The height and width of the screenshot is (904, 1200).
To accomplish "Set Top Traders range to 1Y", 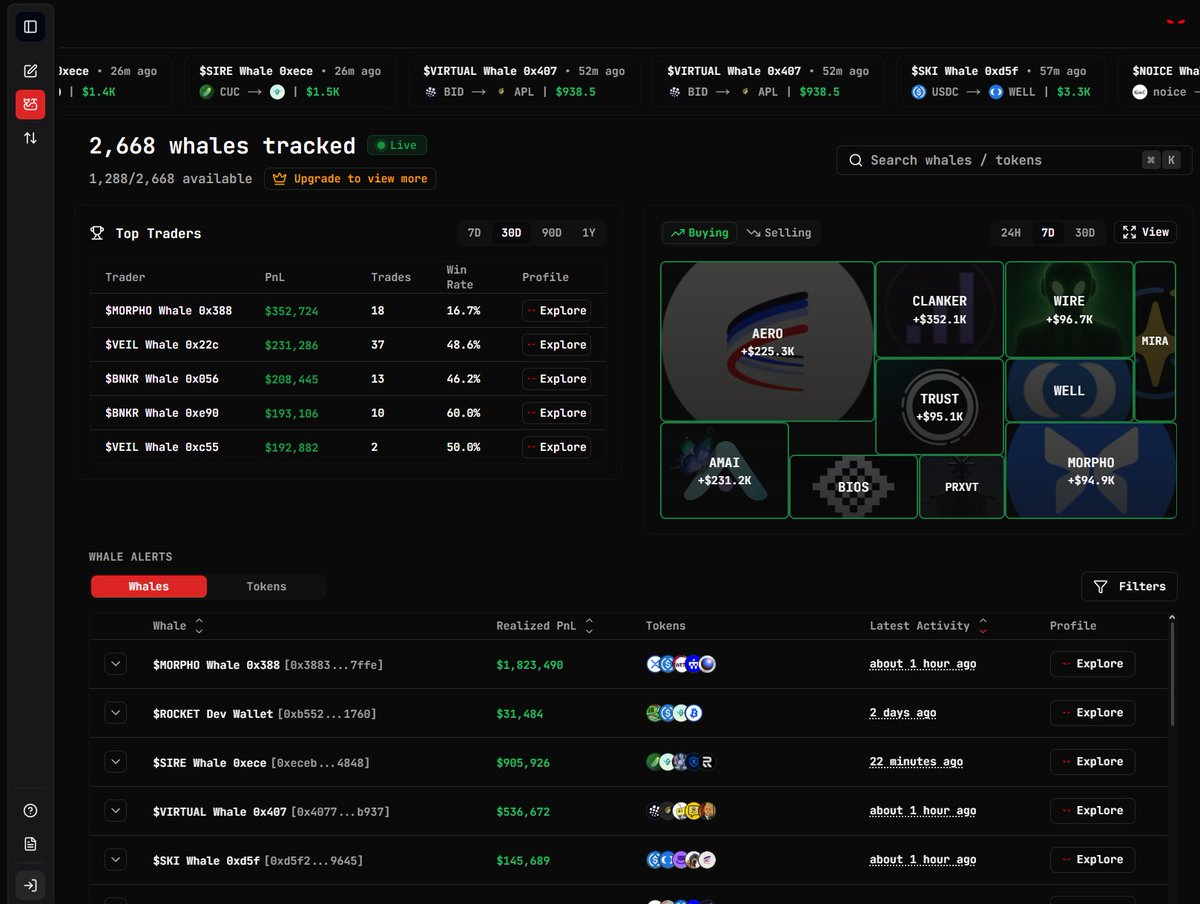I will pos(588,233).
